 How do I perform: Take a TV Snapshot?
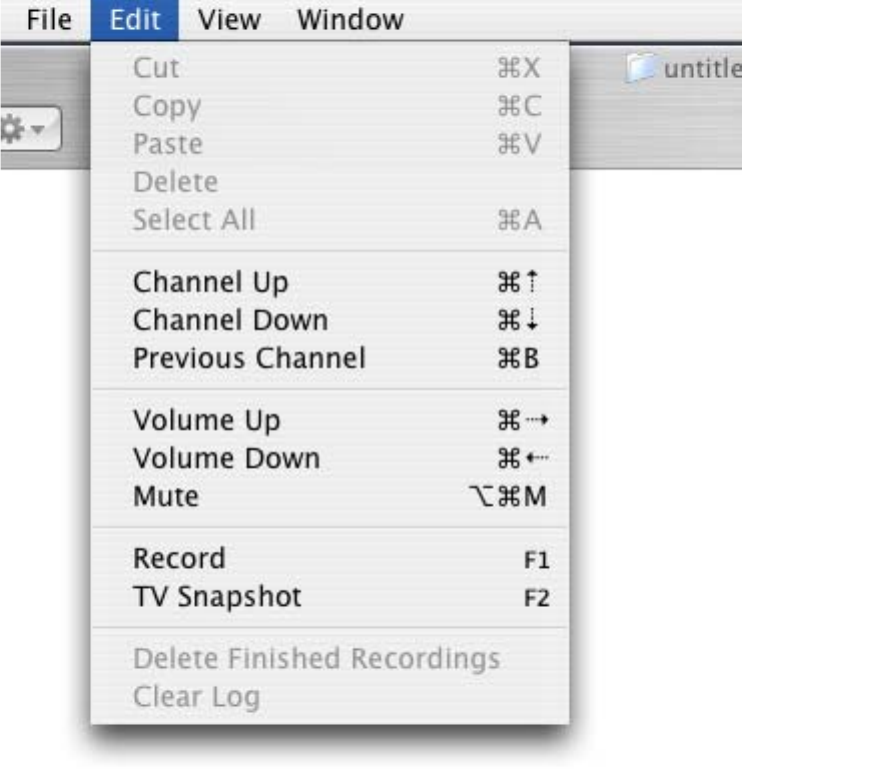[x=217, y=597]
